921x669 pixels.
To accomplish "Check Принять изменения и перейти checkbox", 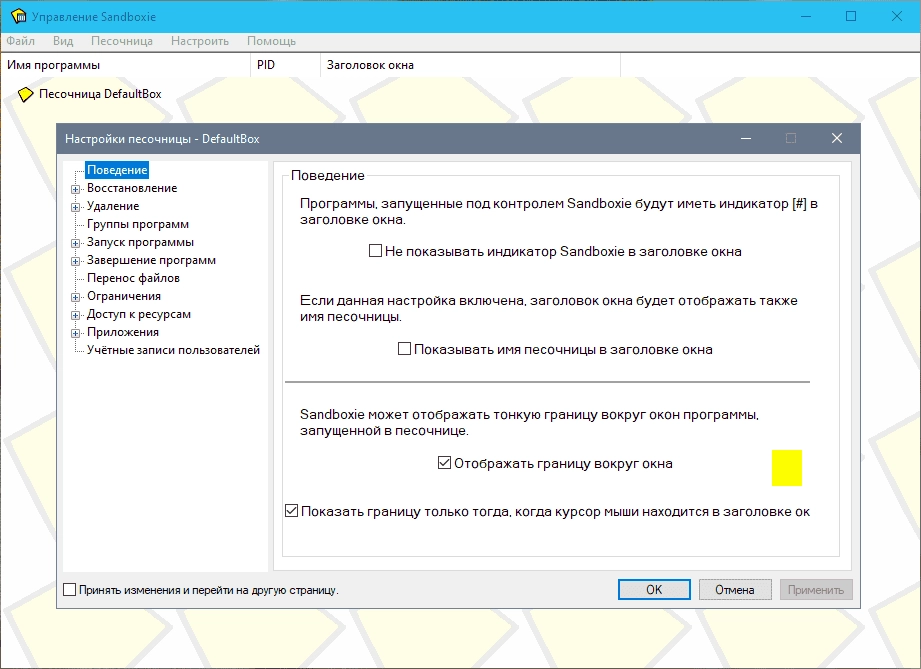I will [69, 589].
